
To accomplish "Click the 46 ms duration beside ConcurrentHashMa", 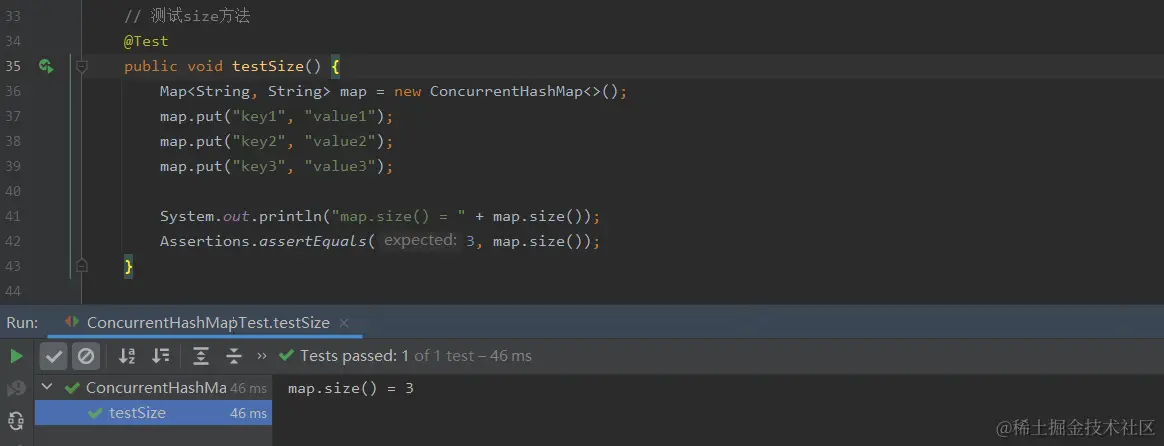I will (249, 388).
